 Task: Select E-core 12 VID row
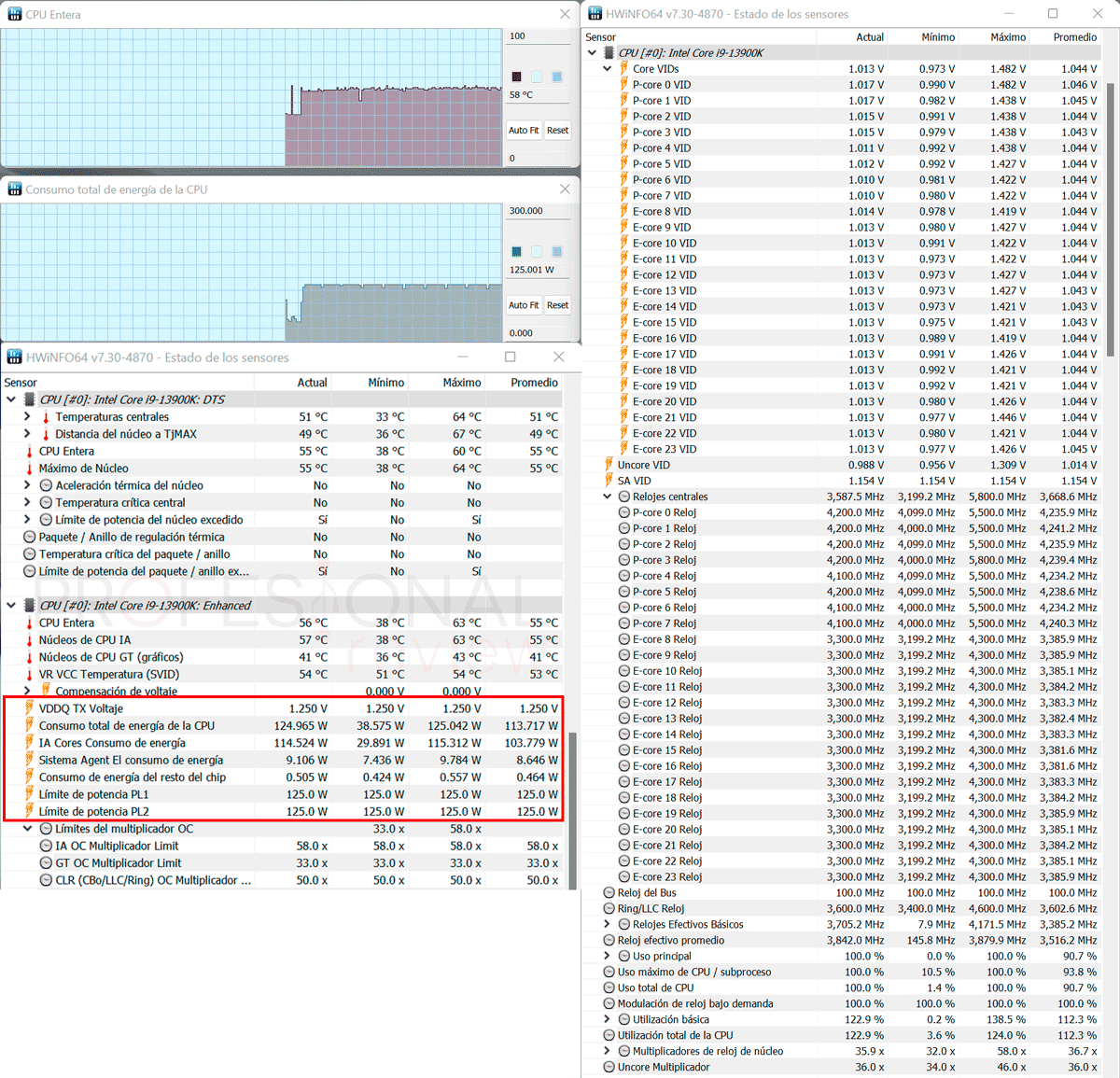pos(843,274)
